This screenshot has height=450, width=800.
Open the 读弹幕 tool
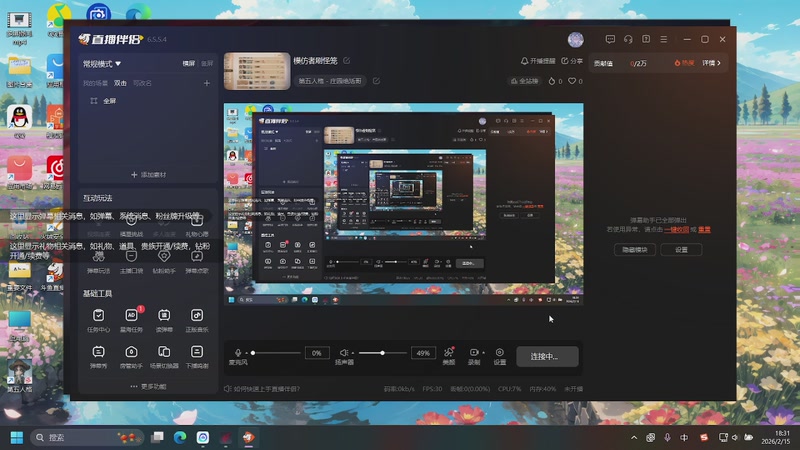(x=164, y=320)
